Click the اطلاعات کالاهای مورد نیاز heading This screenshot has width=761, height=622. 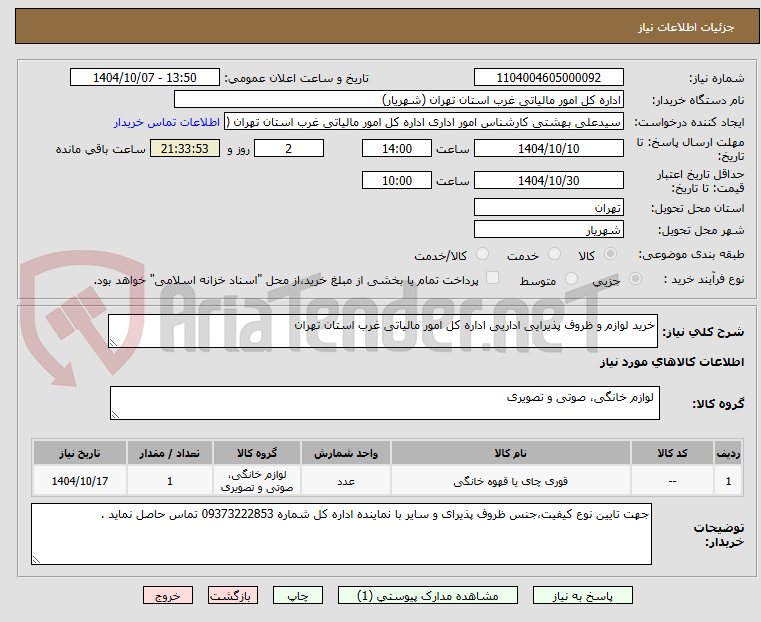[x=672, y=362]
